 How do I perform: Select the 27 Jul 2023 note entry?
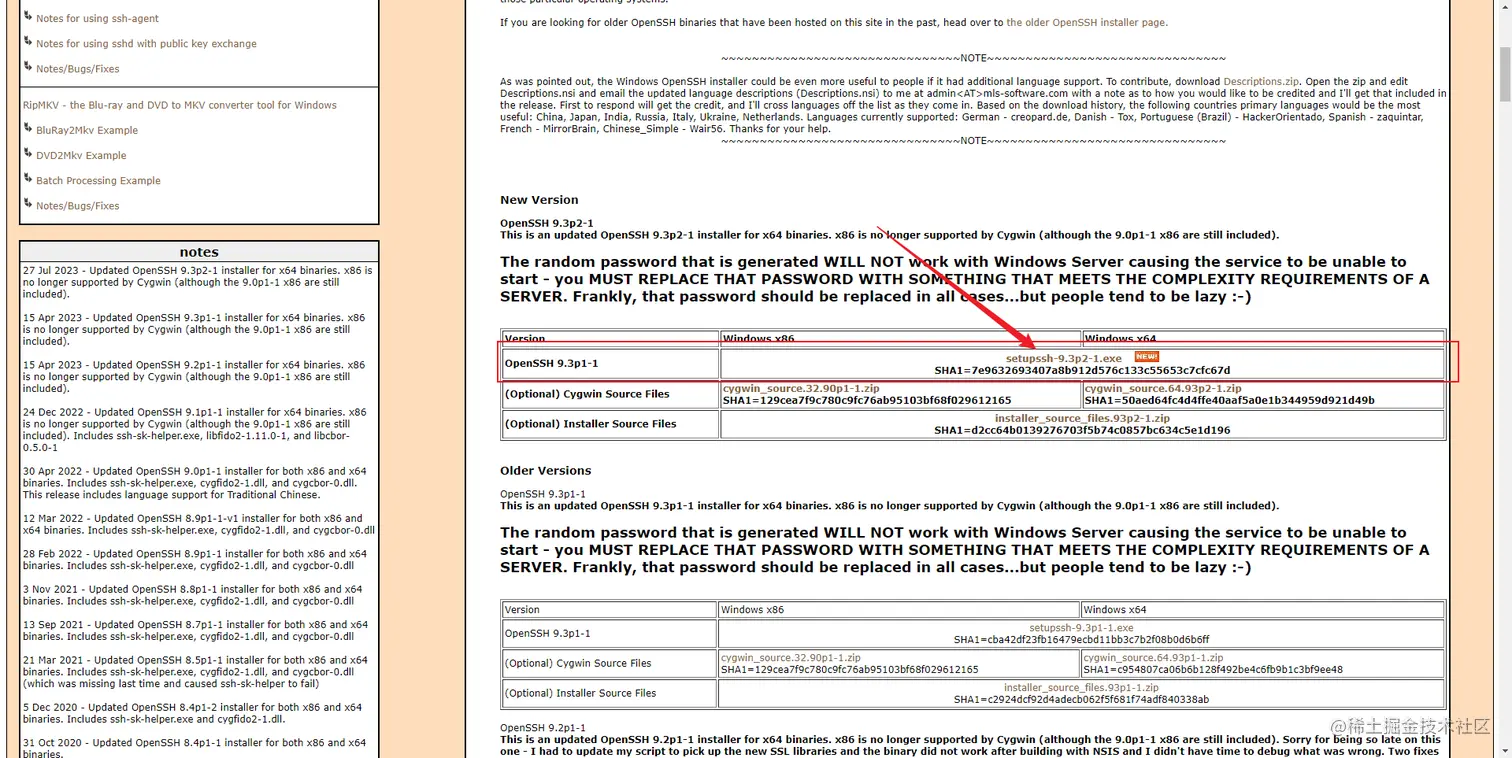coord(198,283)
